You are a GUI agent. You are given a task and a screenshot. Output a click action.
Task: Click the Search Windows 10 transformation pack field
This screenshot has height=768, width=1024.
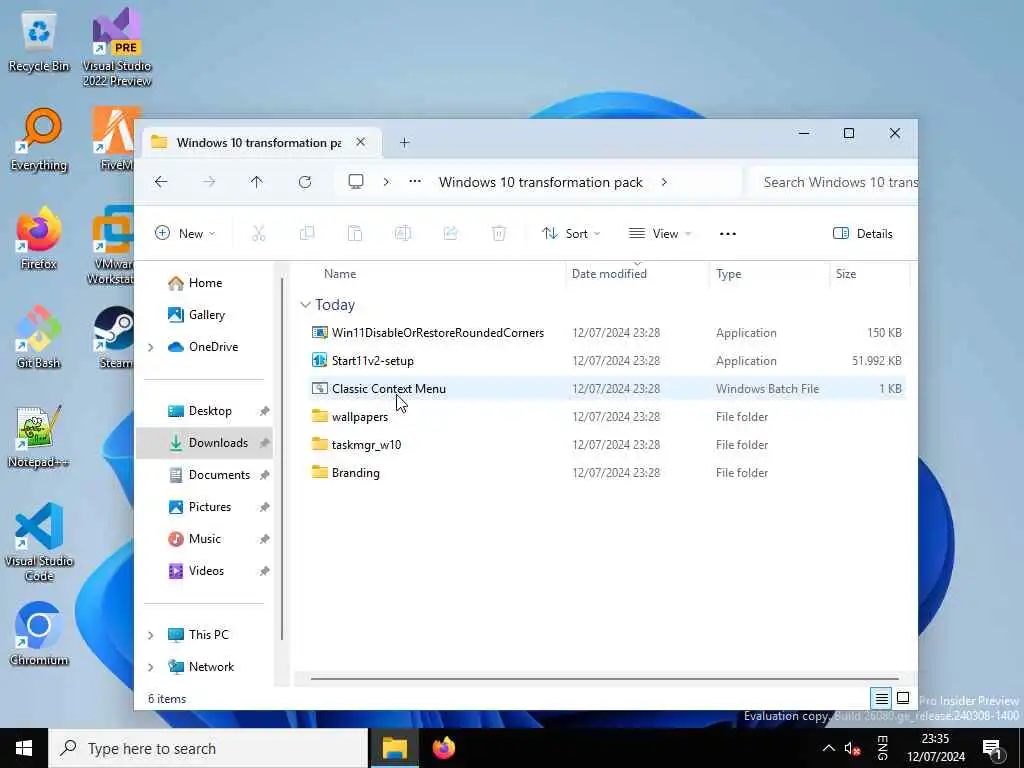click(833, 182)
